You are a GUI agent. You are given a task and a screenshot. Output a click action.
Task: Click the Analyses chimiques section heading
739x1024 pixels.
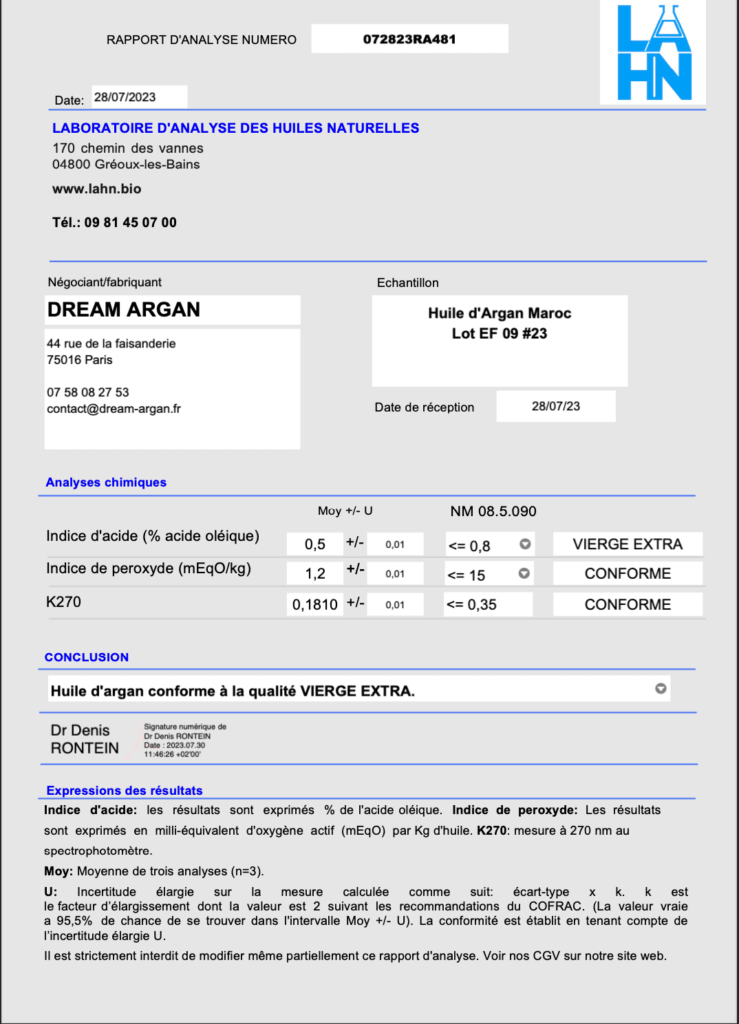[106, 482]
